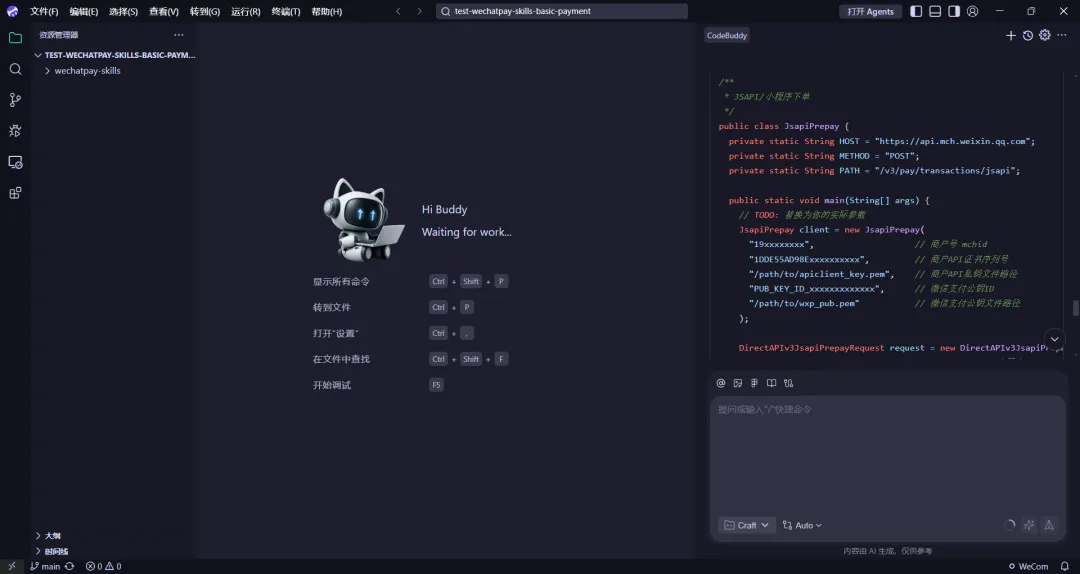Open the 编辑(E) menu

[83, 12]
